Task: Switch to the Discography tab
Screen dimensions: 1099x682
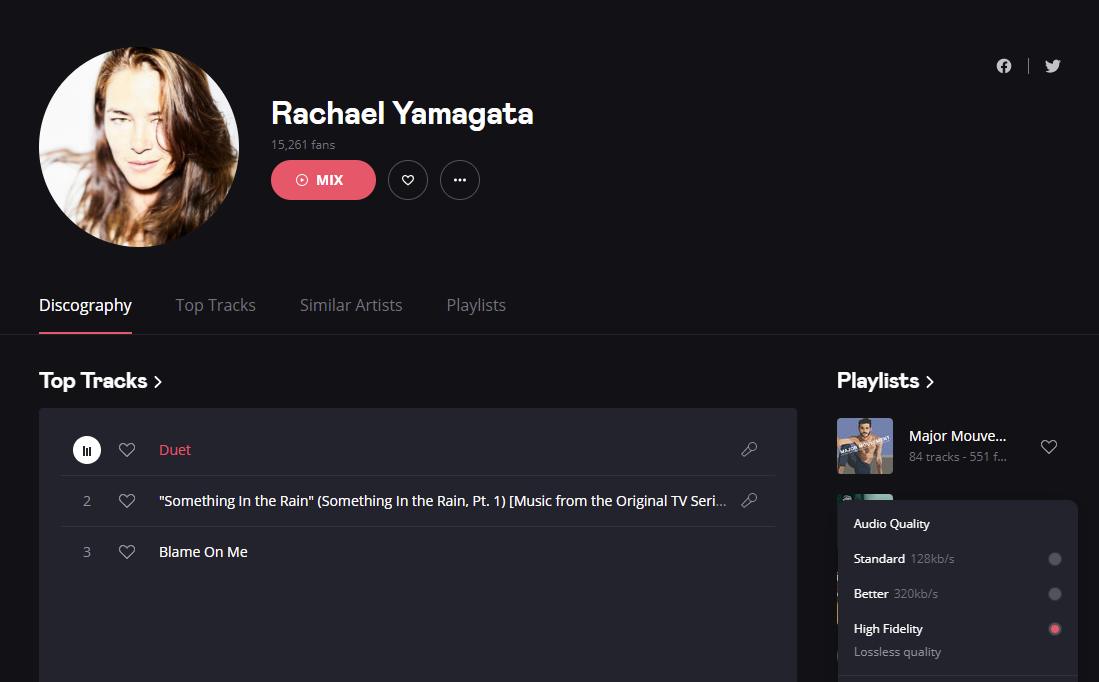Action: pos(86,306)
